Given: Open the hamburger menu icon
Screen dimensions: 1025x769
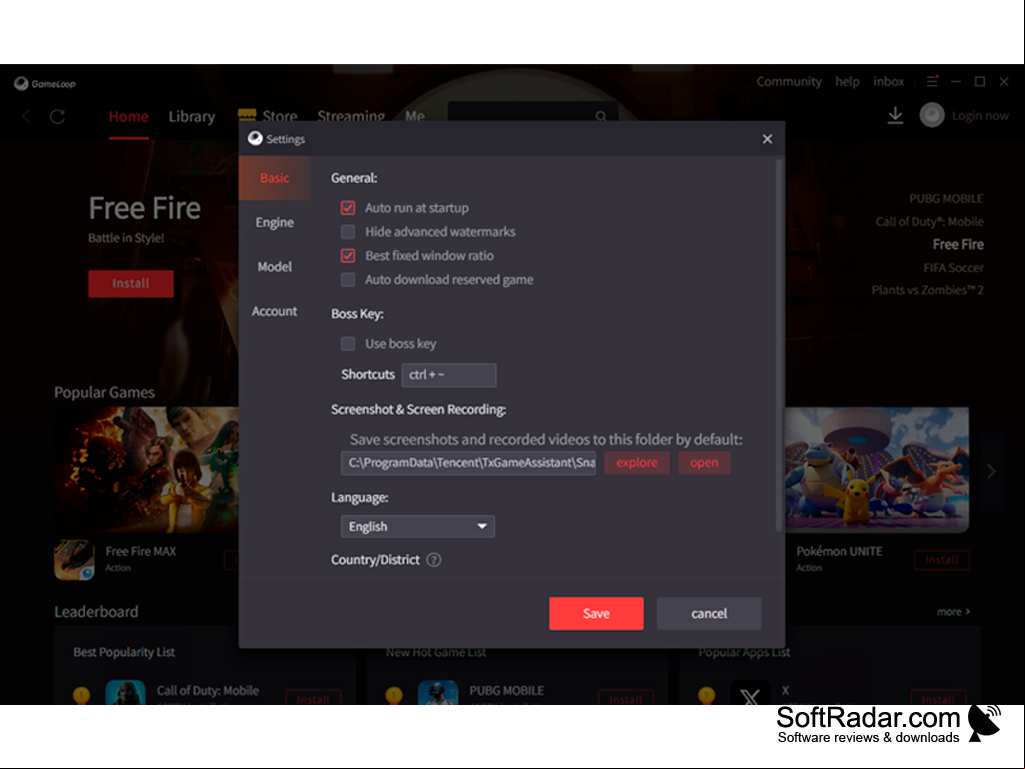Looking at the screenshot, I should [x=932, y=81].
